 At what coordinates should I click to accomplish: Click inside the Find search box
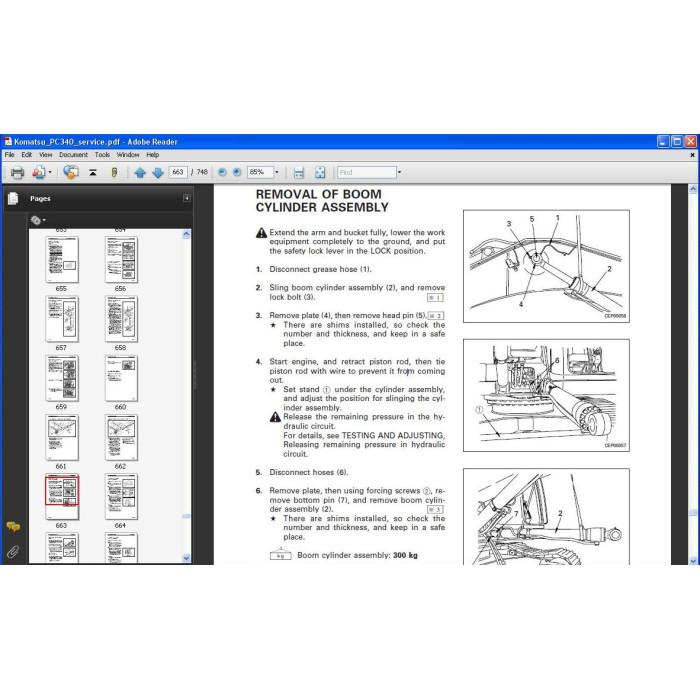coord(367,172)
